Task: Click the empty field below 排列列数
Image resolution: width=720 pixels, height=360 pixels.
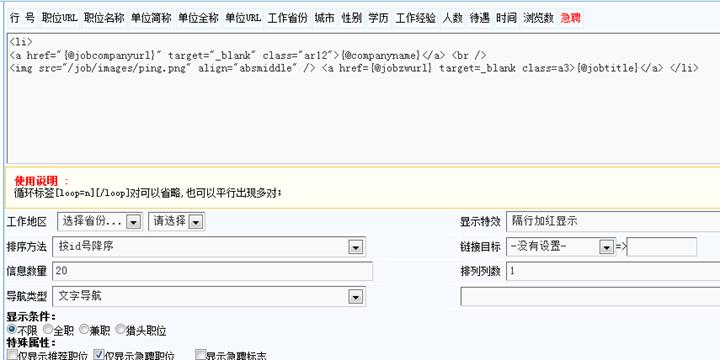Action: (590, 296)
